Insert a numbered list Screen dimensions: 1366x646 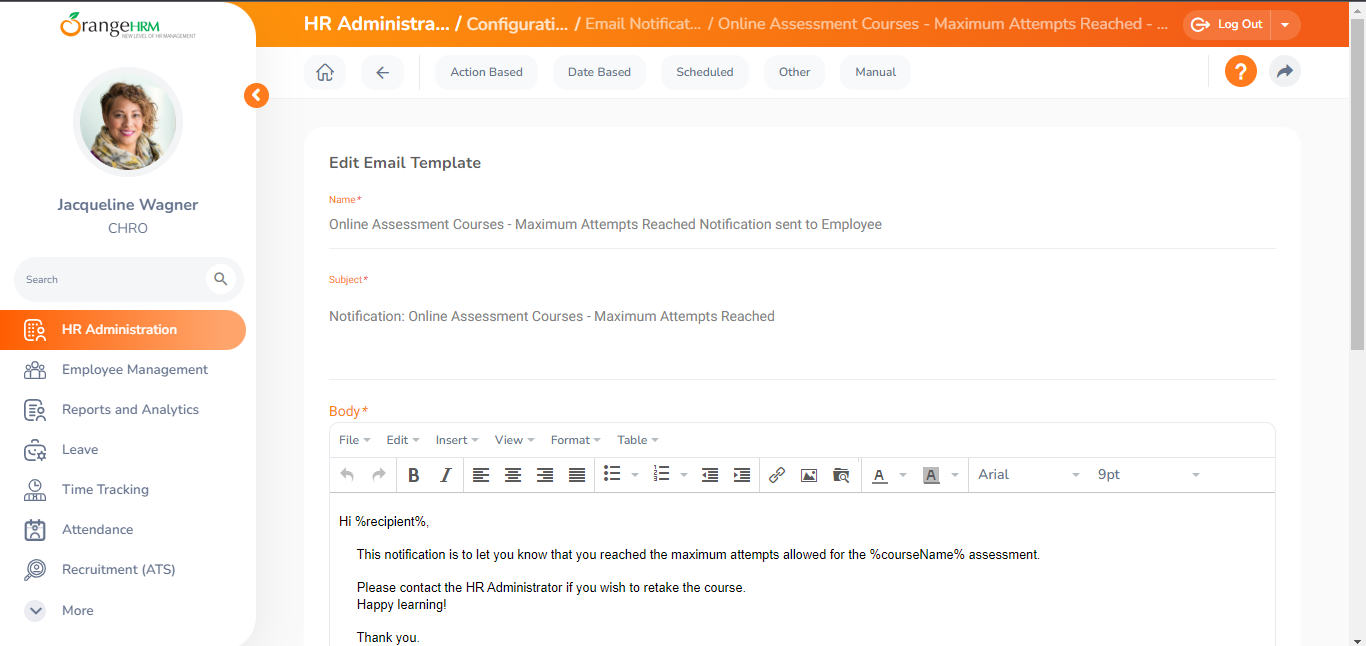661,475
